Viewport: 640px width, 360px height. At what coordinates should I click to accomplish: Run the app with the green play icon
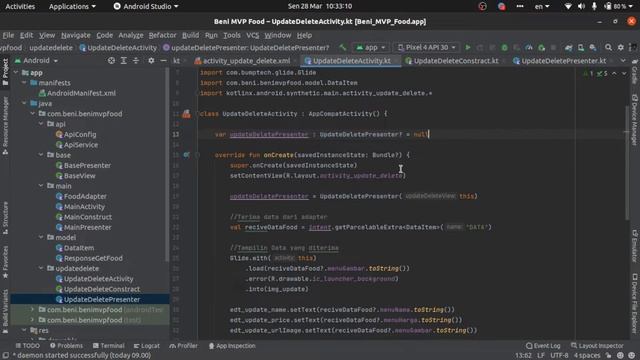point(468,48)
